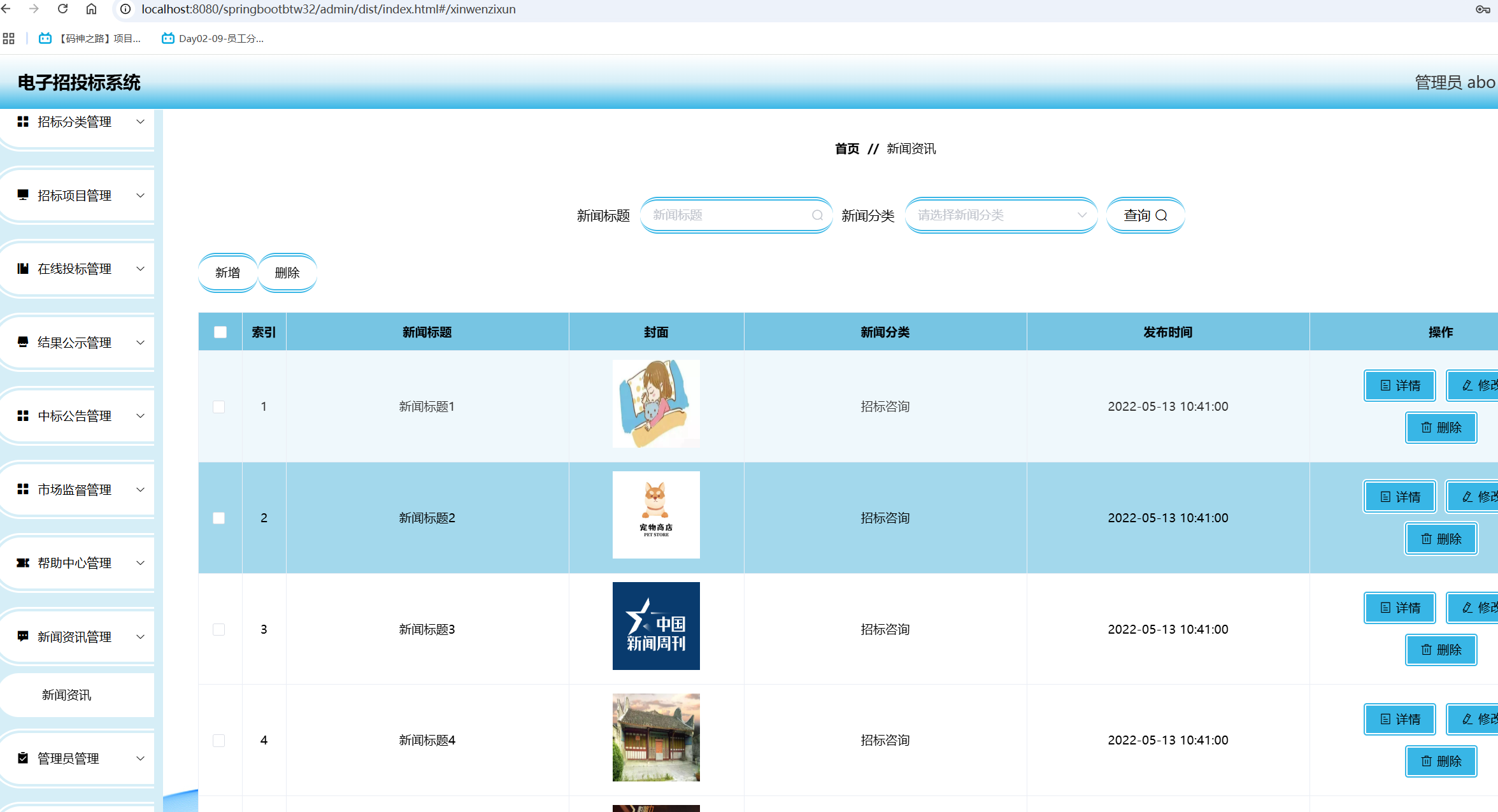This screenshot has width=1498, height=812.
Task: Open cover thumbnail of 新闻标题1
Action: coord(656,404)
